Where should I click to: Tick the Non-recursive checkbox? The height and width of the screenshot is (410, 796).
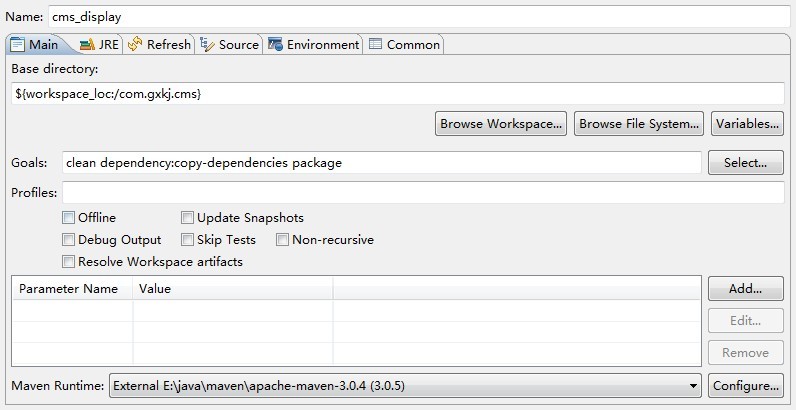pyautogui.click(x=282, y=239)
